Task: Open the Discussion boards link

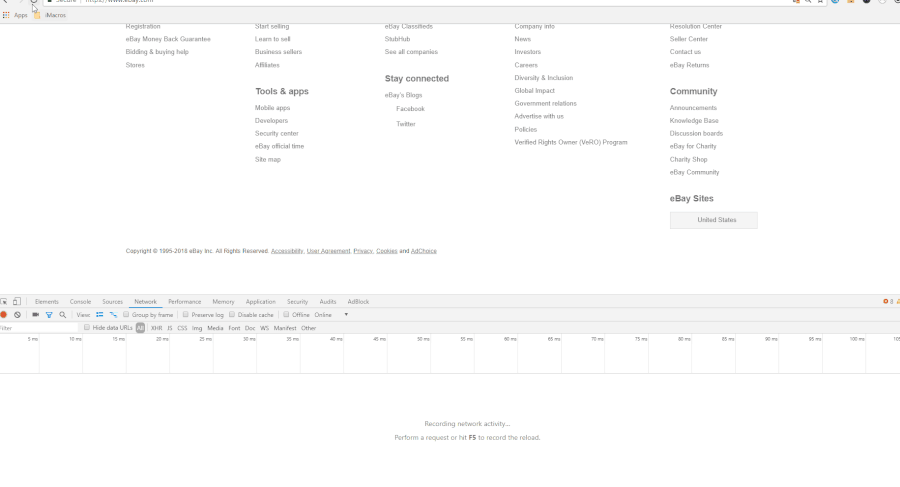Action: click(x=696, y=133)
